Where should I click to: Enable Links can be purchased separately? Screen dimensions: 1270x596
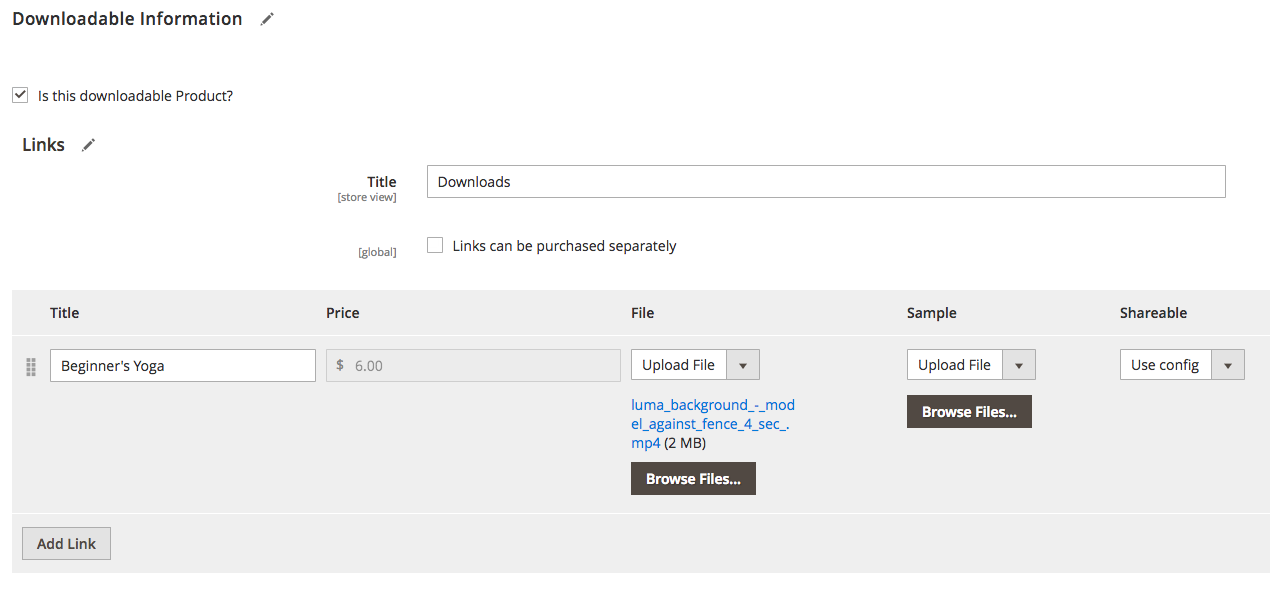click(x=435, y=244)
